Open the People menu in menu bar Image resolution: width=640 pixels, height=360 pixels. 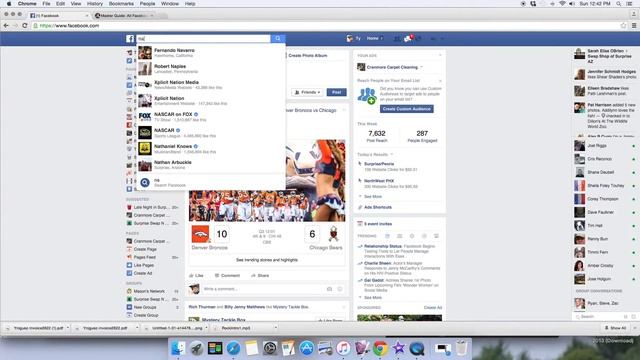coord(147,4)
